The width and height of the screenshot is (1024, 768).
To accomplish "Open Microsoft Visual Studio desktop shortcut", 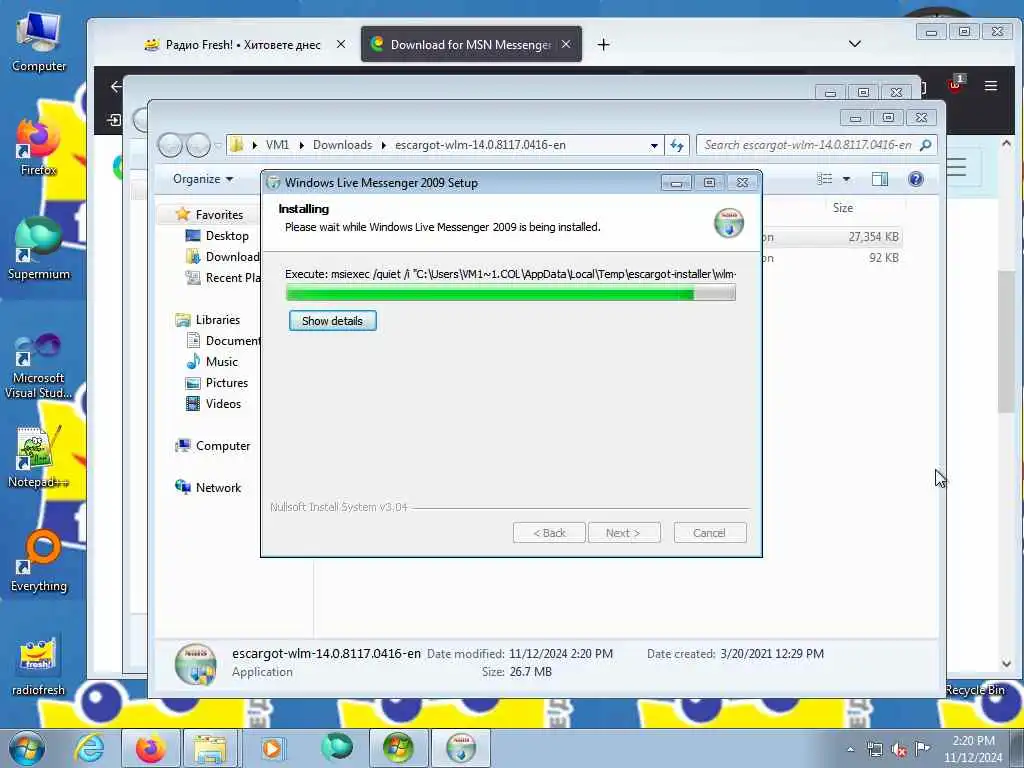I will pos(39,364).
